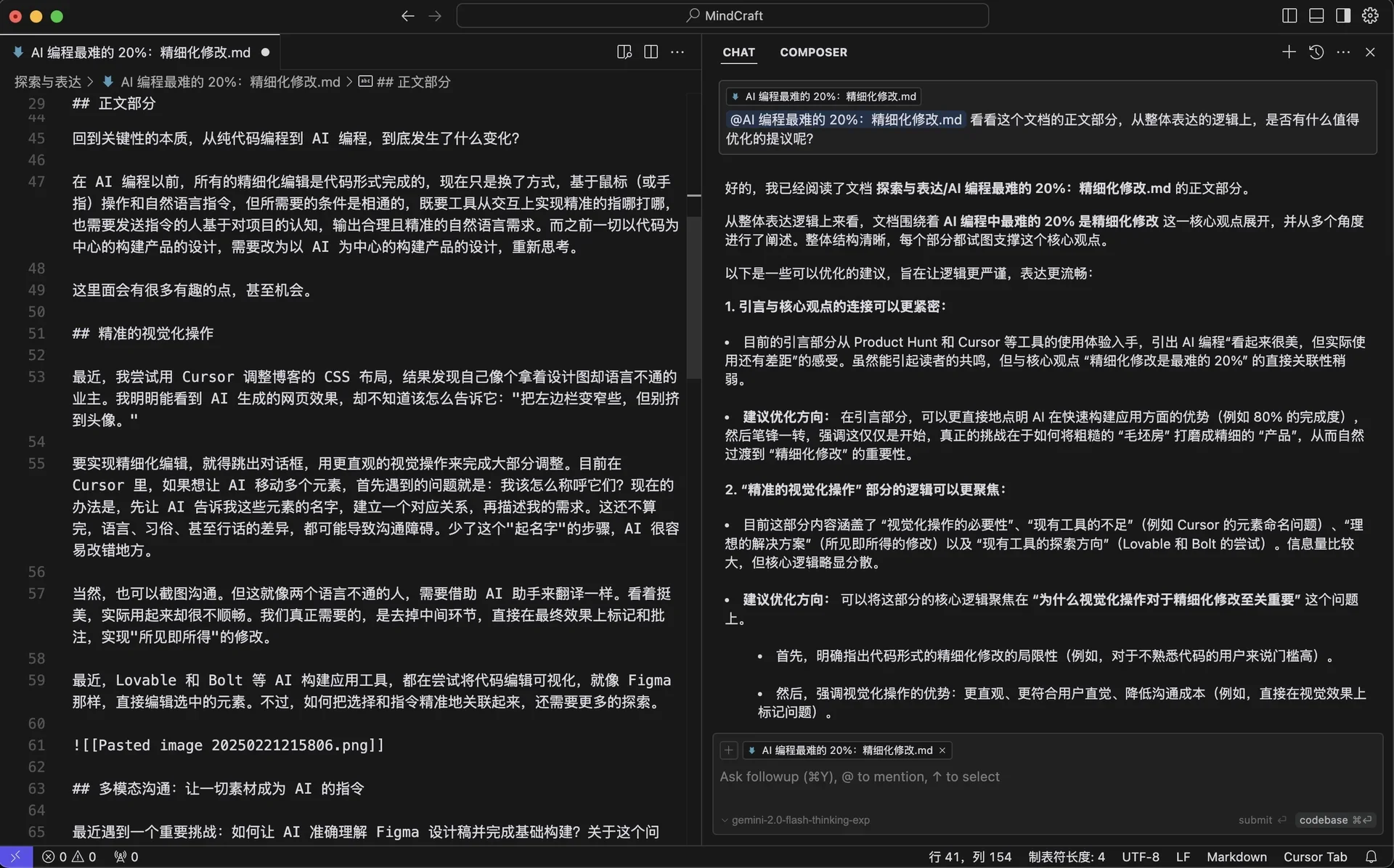The width and height of the screenshot is (1394, 868).
Task: Open errors and warnings status indicator
Action: pyautogui.click(x=69, y=856)
